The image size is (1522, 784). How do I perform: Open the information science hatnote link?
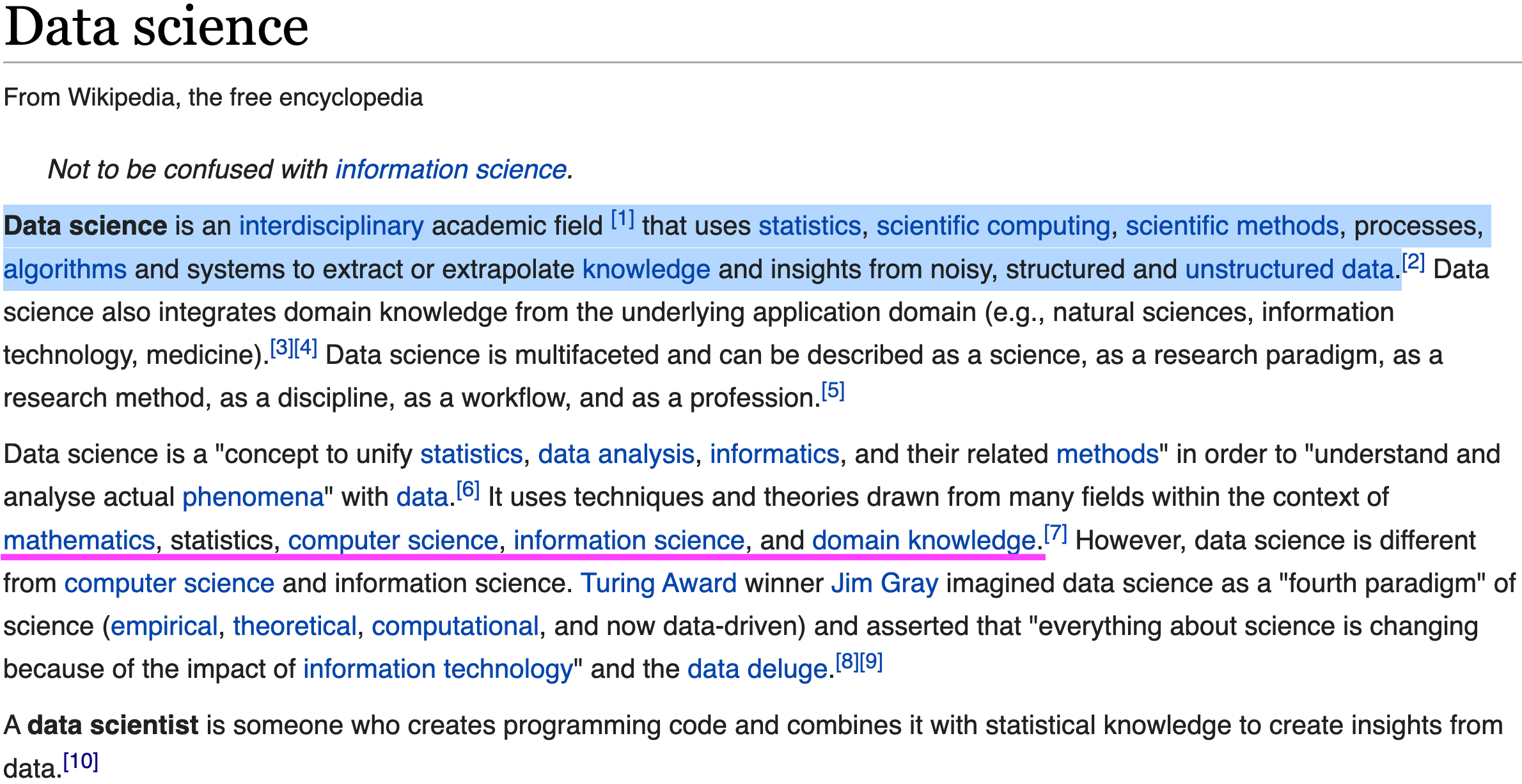pos(451,170)
